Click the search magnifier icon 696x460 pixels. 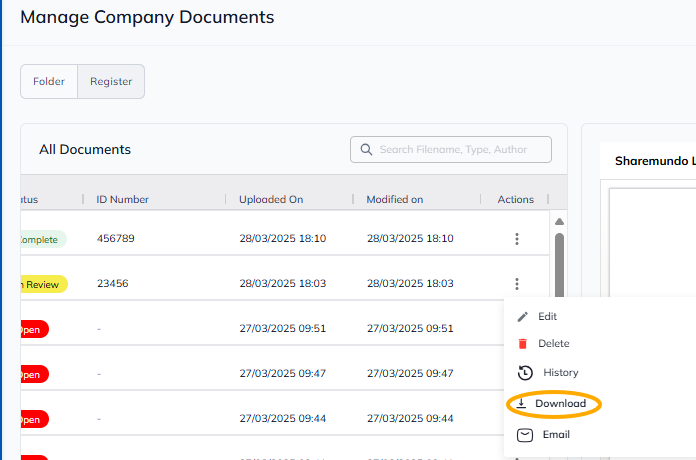[365, 150]
